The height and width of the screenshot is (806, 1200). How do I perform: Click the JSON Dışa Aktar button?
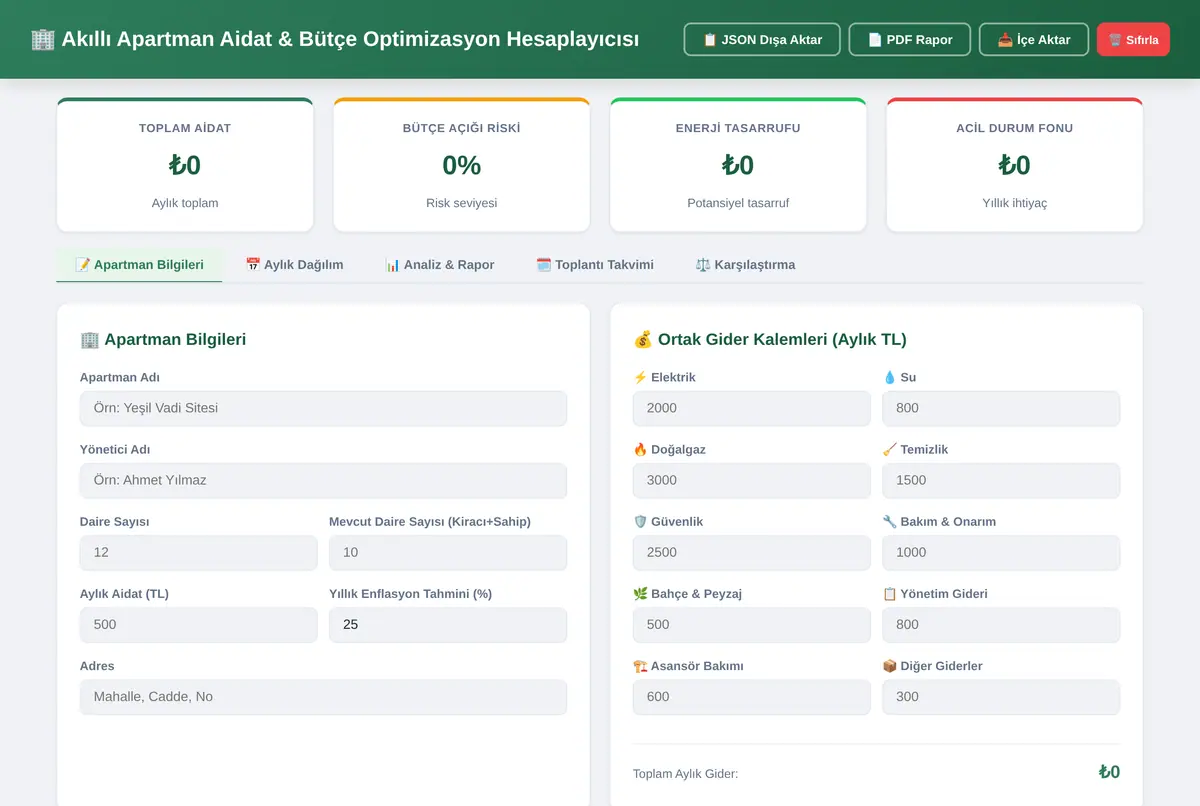pyautogui.click(x=762, y=40)
